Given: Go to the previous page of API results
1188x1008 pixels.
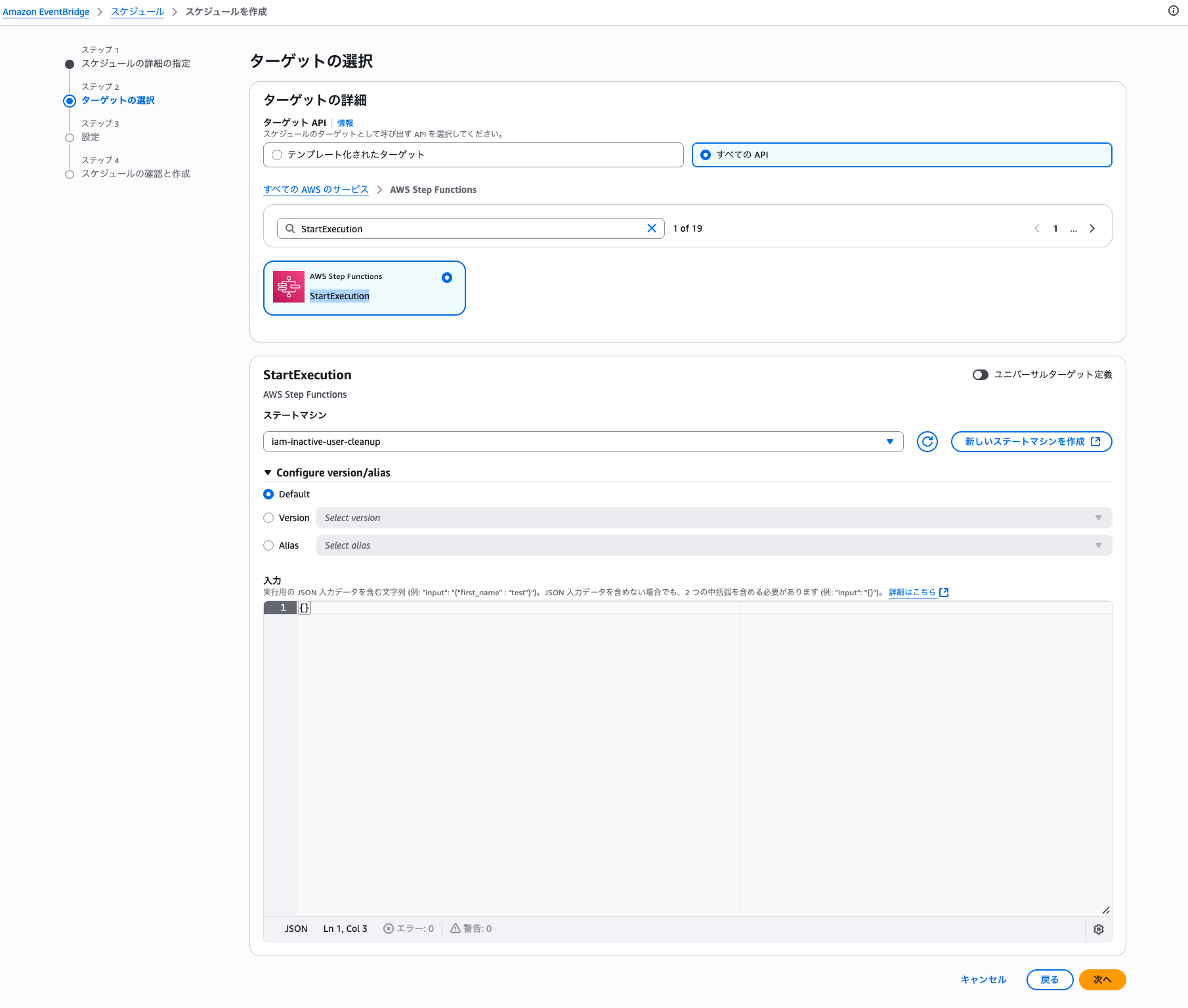Looking at the screenshot, I should (1037, 228).
